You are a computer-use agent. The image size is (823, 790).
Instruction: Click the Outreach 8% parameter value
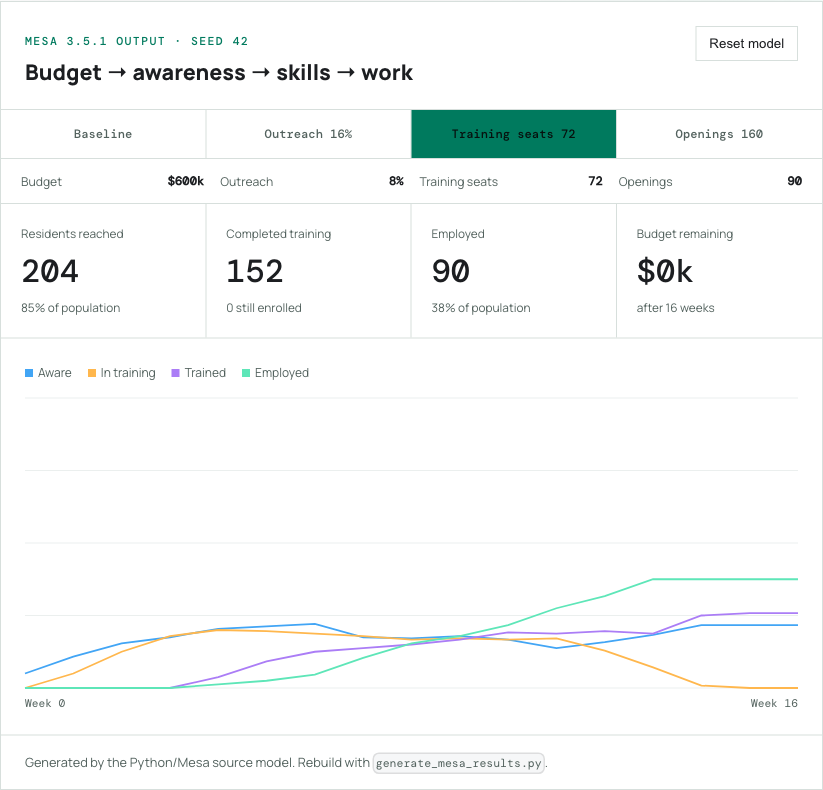(x=396, y=181)
